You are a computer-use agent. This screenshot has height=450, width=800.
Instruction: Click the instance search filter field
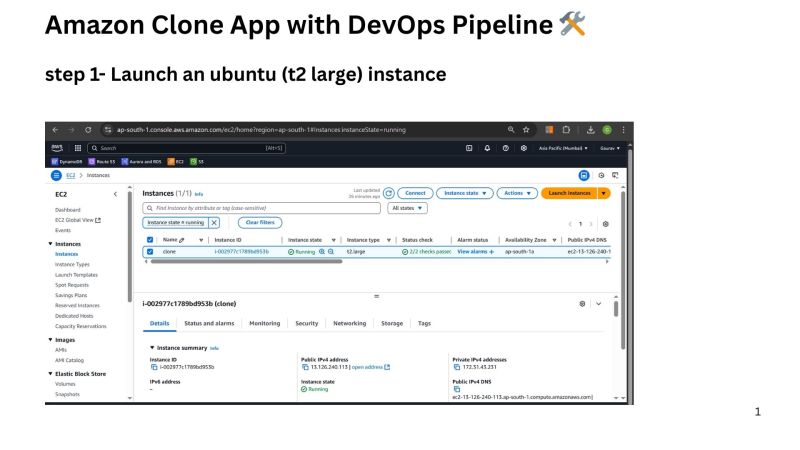tap(260, 208)
